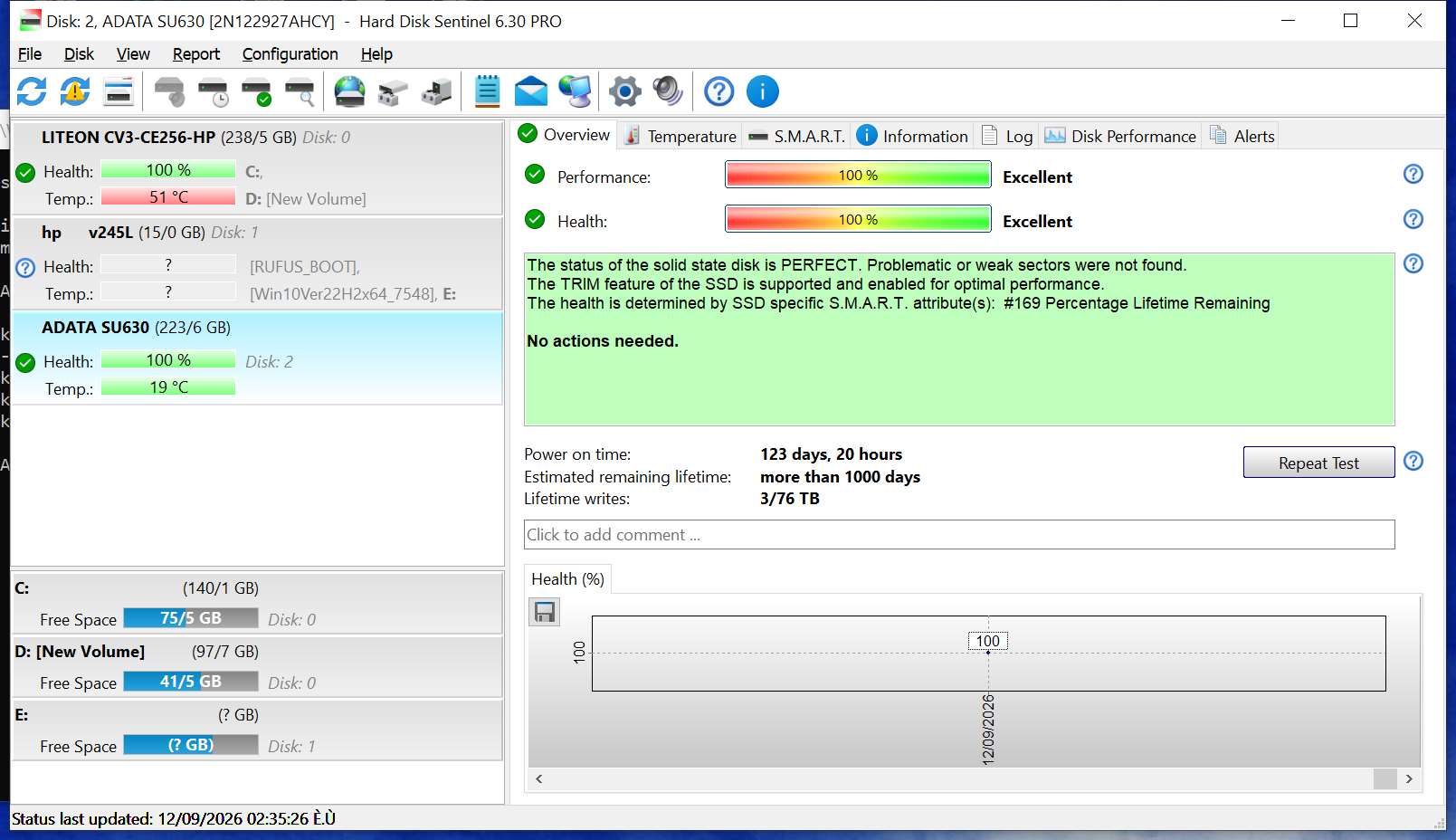Click the second drive-blocks icon before the notepad
The image size is (1456, 840).
(436, 91)
